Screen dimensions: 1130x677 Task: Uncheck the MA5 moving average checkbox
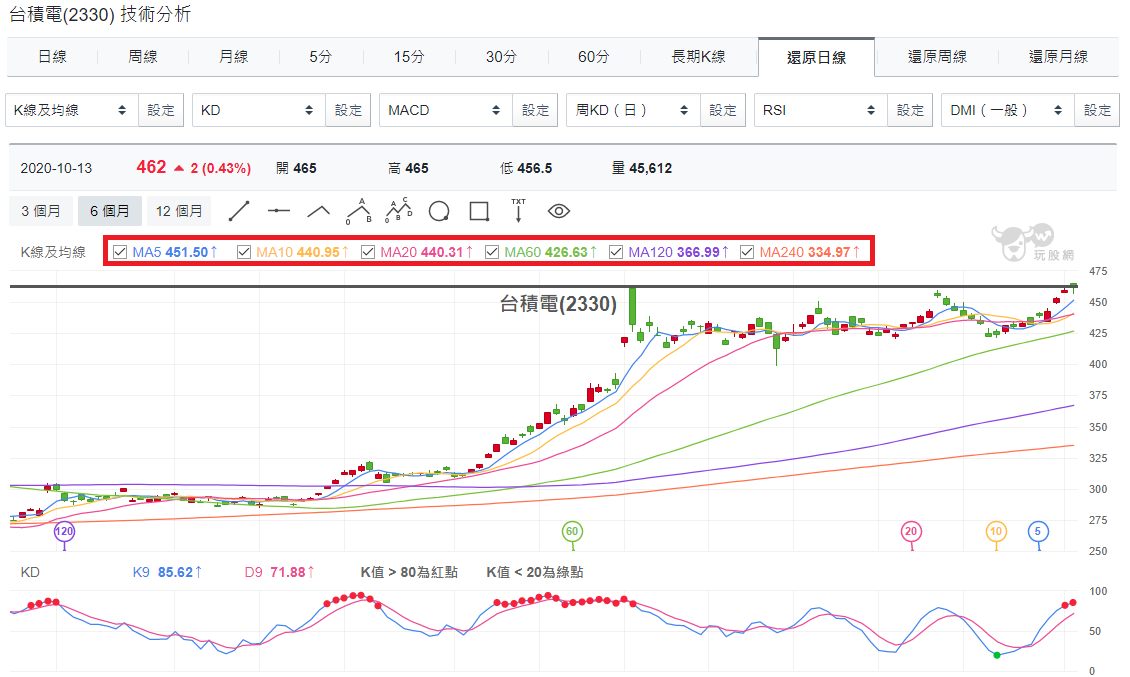[x=120, y=252]
